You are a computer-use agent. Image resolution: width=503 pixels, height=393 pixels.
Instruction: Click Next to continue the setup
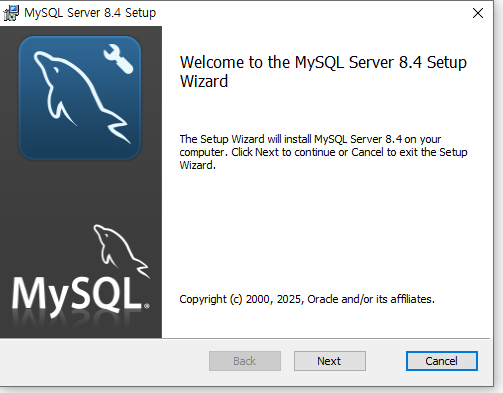click(x=330, y=361)
